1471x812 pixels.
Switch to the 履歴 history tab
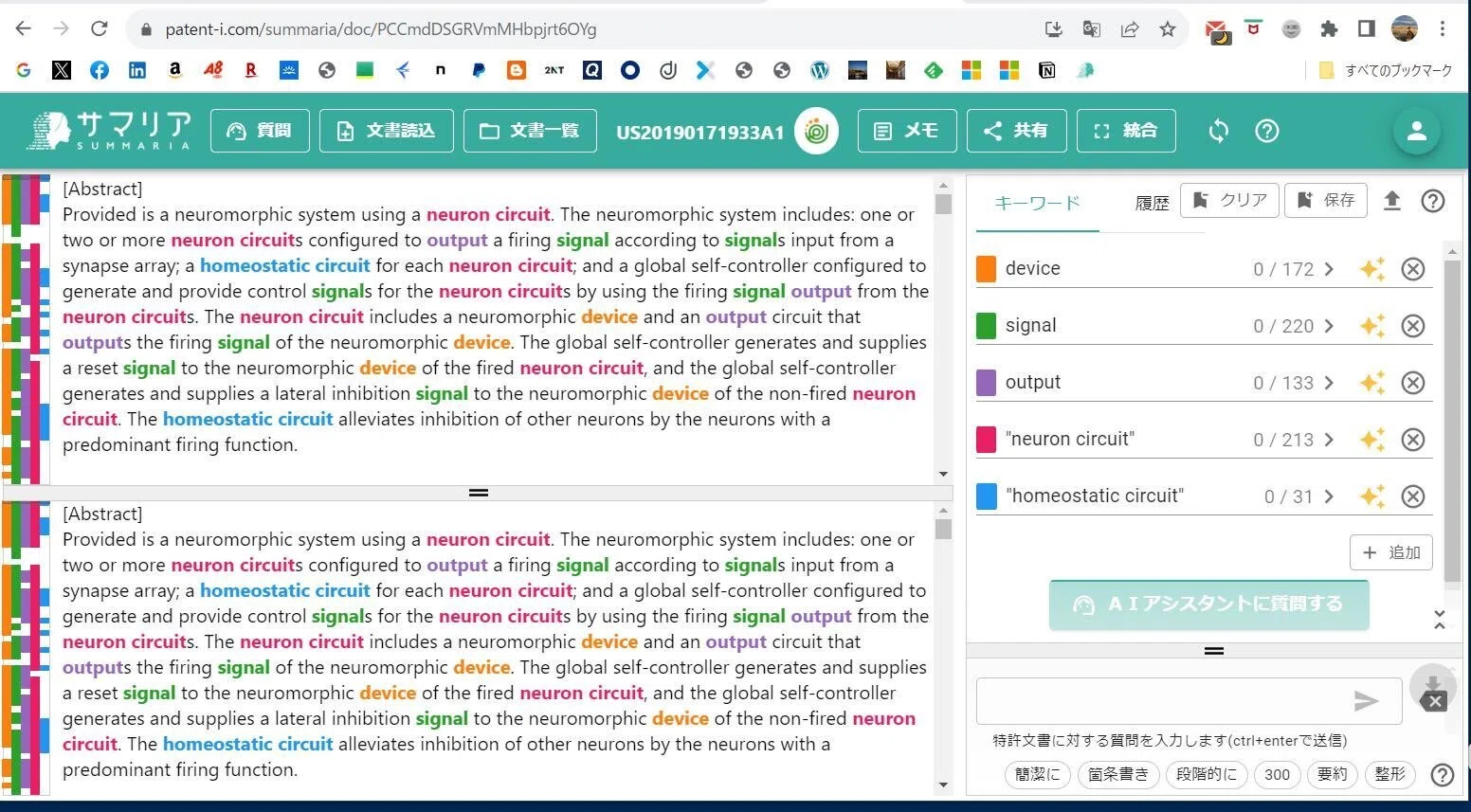point(1152,203)
